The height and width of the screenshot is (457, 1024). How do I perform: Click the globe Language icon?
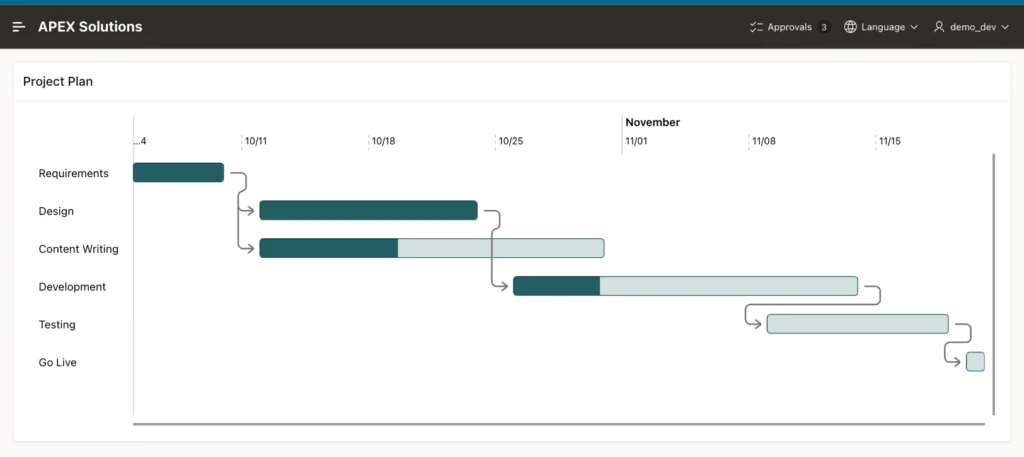[x=850, y=27]
